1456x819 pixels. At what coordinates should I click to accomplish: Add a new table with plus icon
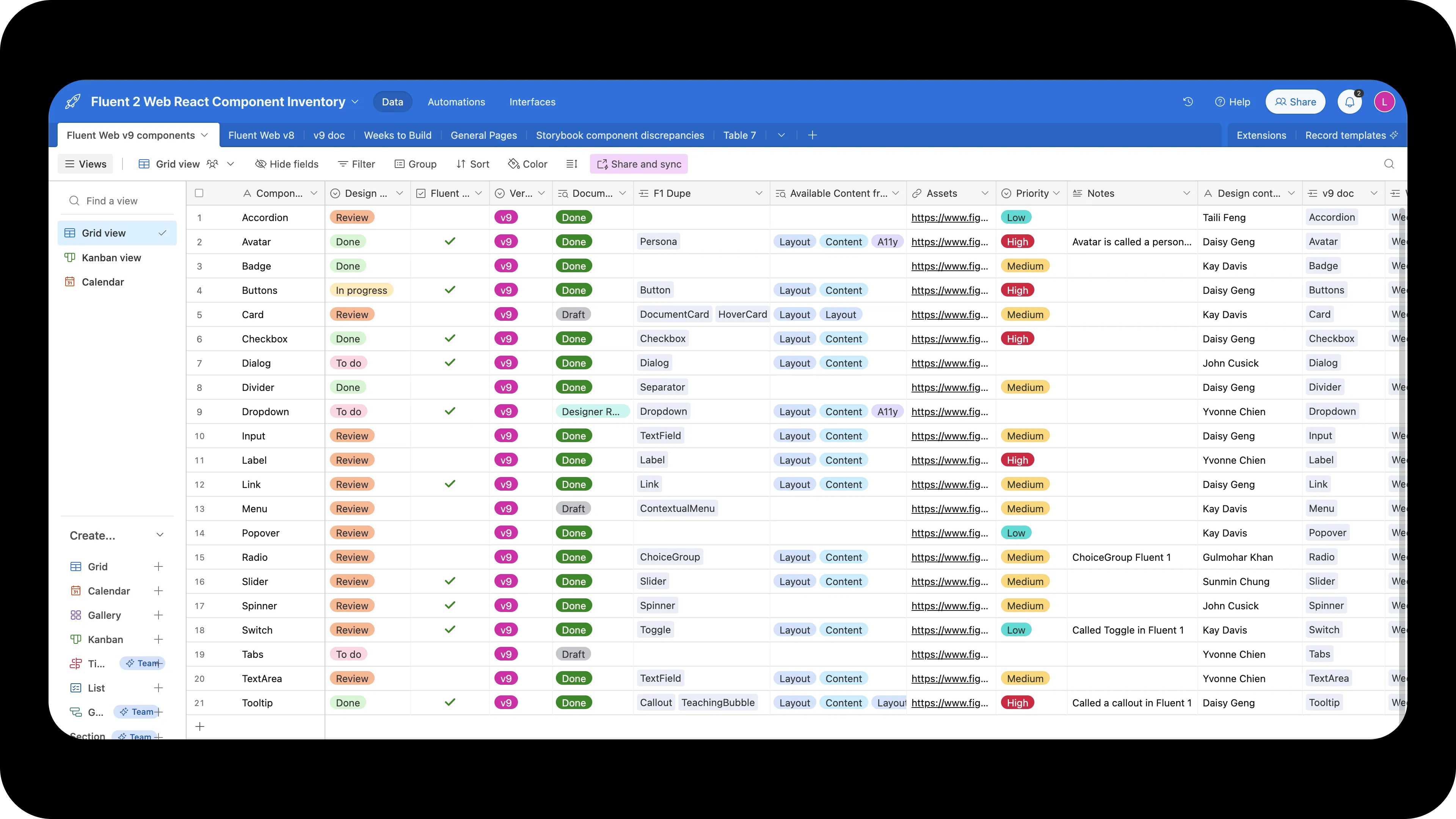(x=812, y=135)
